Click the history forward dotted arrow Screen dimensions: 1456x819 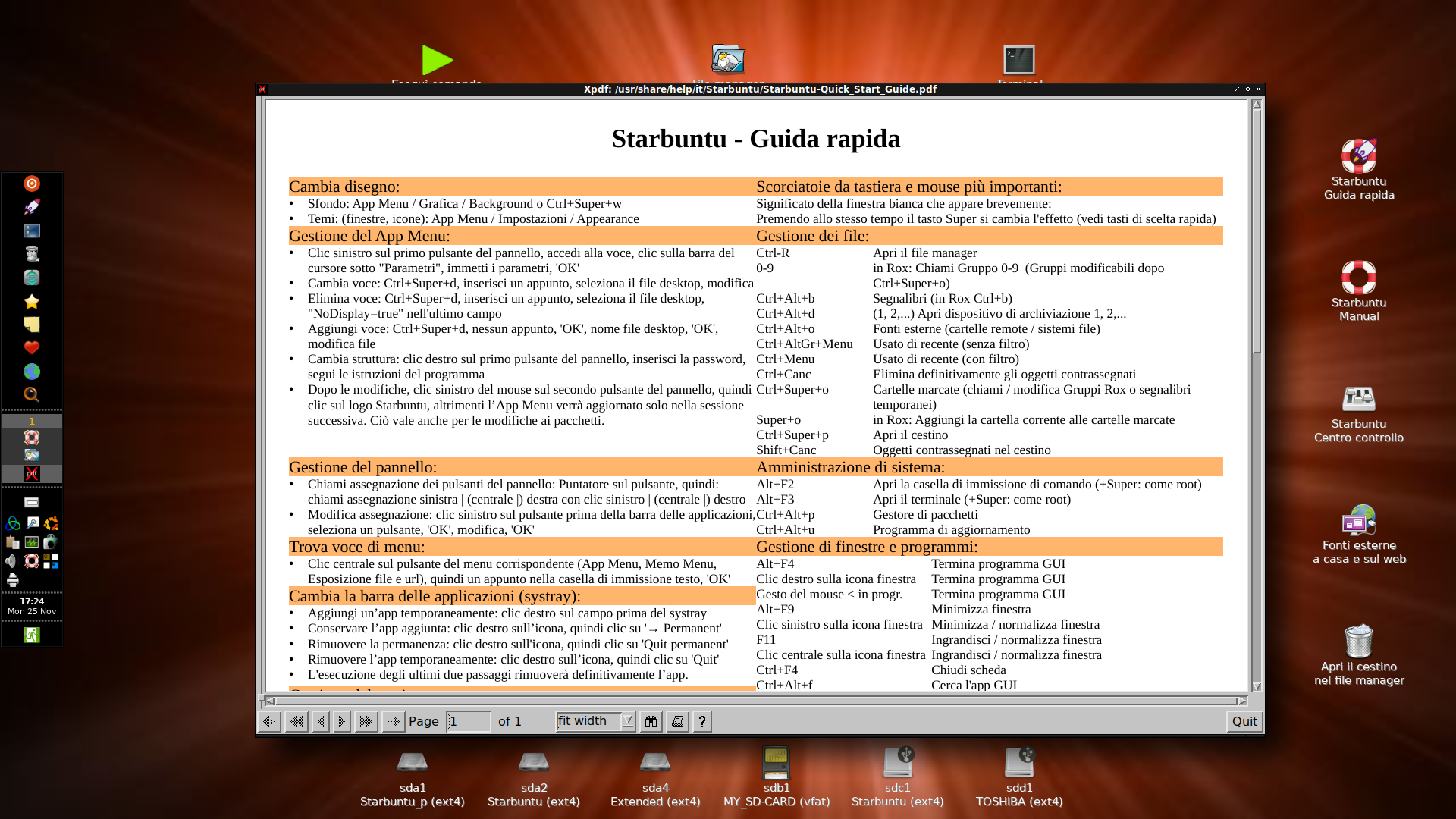pos(393,721)
